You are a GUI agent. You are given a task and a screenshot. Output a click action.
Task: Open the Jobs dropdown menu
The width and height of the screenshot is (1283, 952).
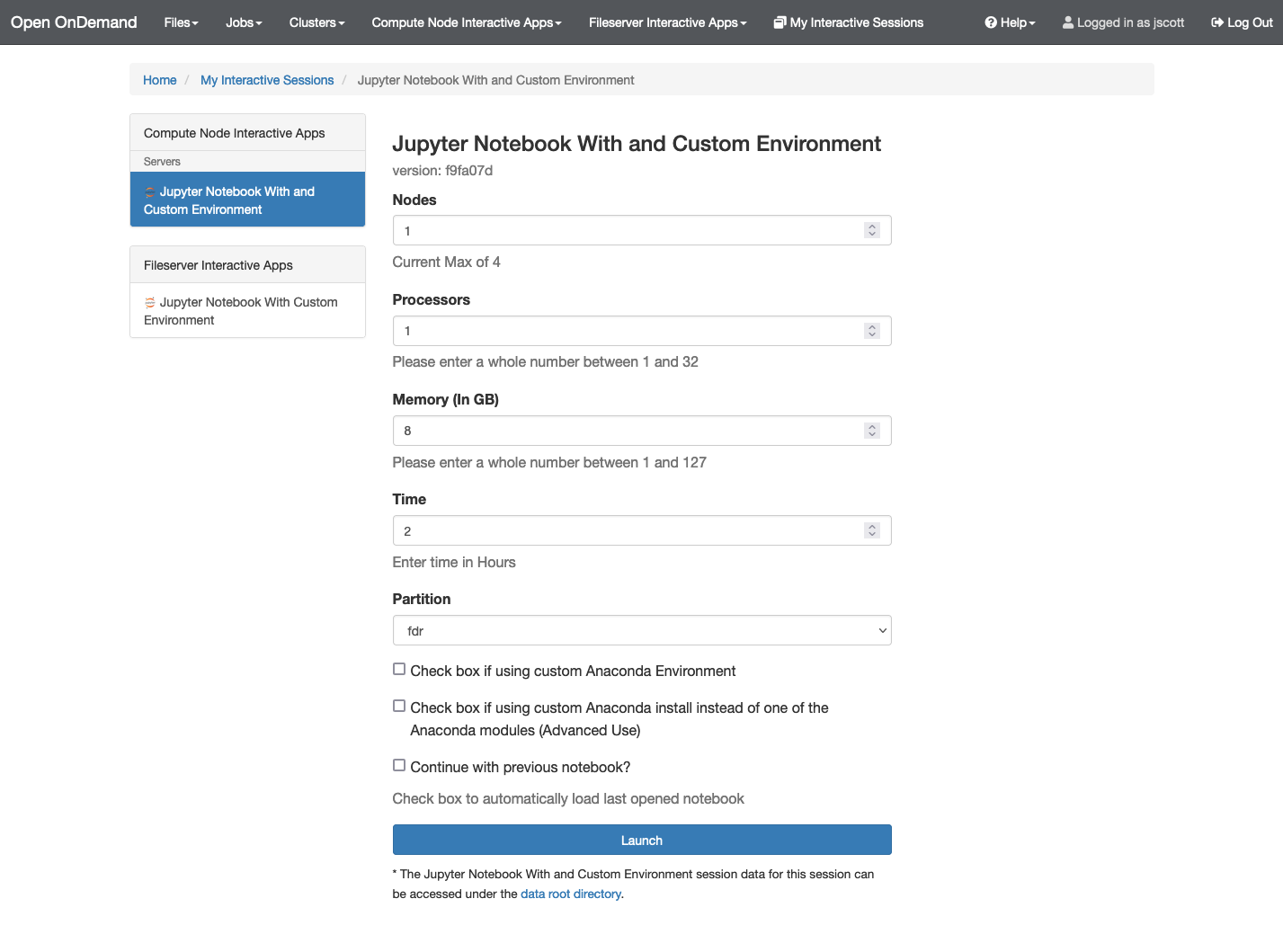[x=244, y=22]
